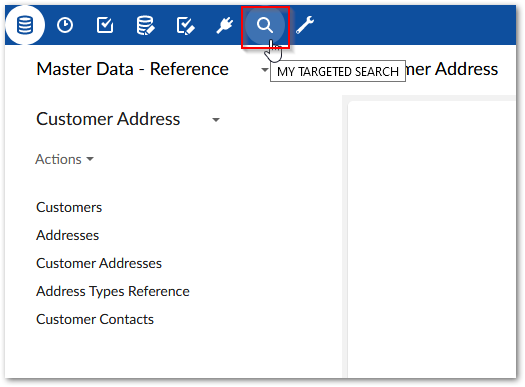Open the Data database icon in top bar
Image resolution: width=525 pixels, height=387 pixels.
click(25, 25)
